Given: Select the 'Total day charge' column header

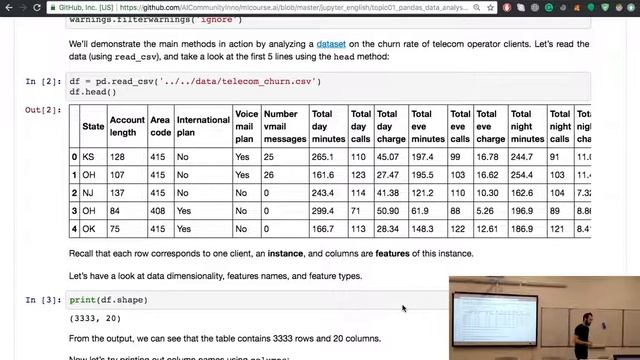Looking at the screenshot, I should pos(391,126).
